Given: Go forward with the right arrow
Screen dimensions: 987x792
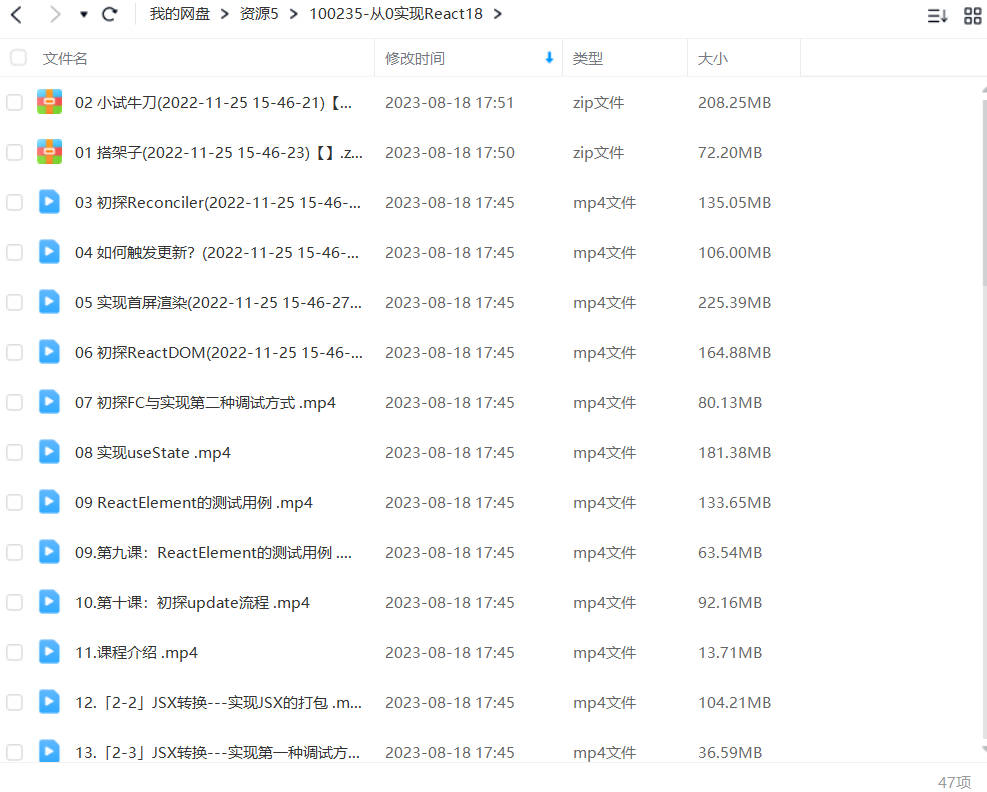Looking at the screenshot, I should tap(55, 14).
